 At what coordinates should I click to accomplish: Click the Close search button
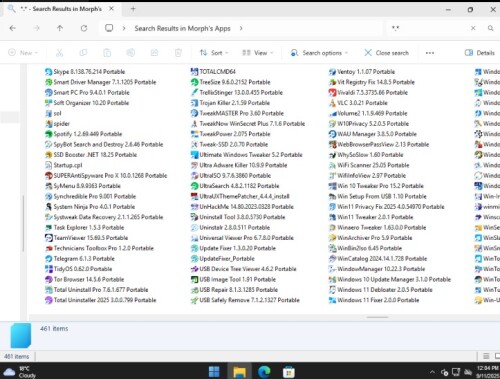386,53
